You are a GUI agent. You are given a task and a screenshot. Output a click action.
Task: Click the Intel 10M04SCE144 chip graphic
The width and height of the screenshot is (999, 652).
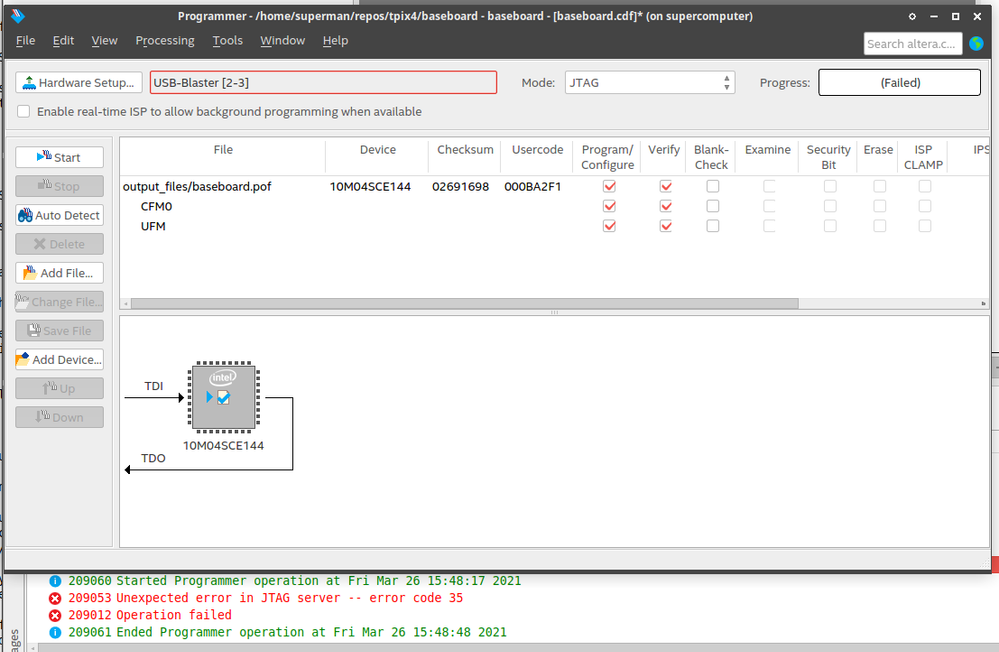(222, 397)
